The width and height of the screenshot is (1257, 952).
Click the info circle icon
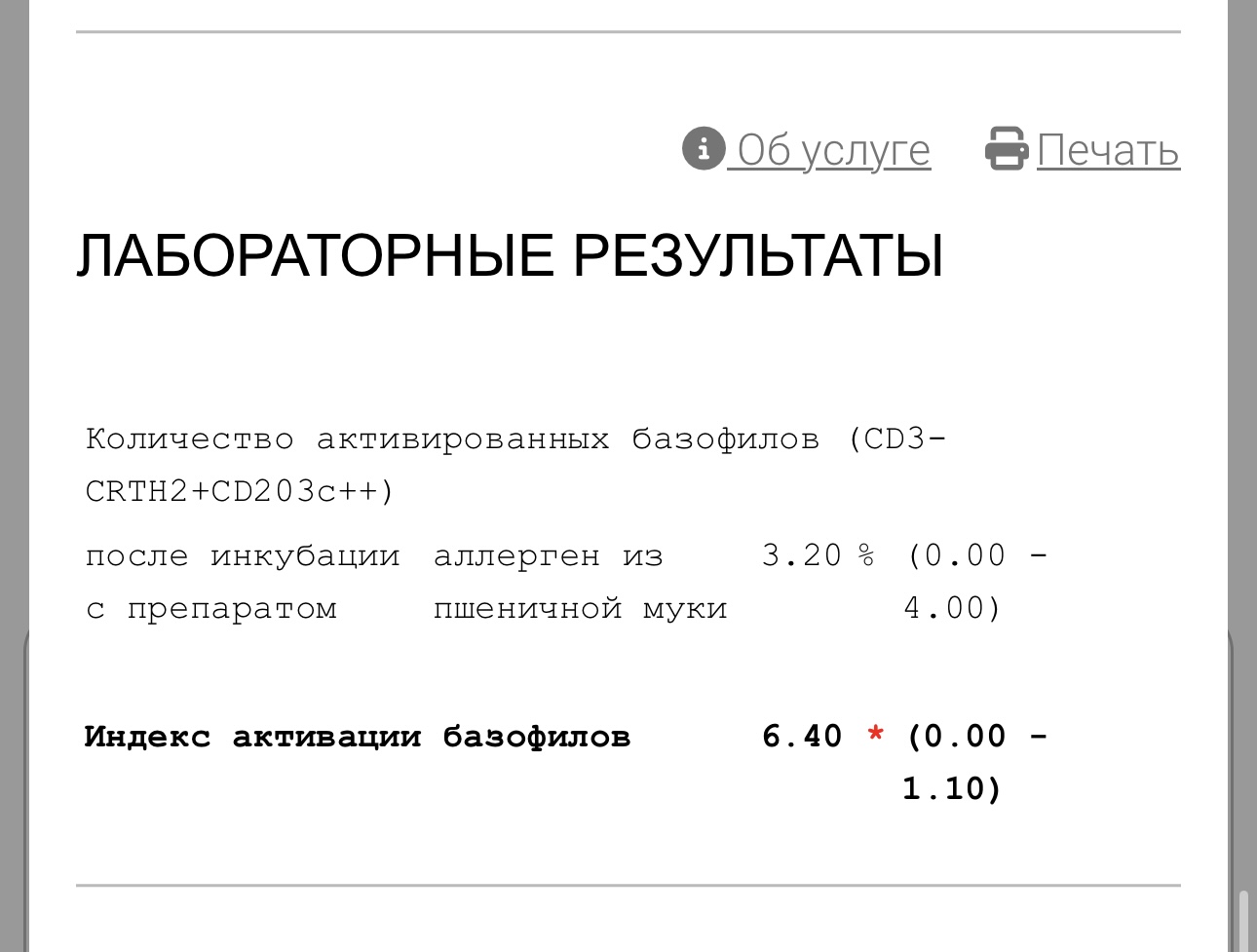(703, 149)
